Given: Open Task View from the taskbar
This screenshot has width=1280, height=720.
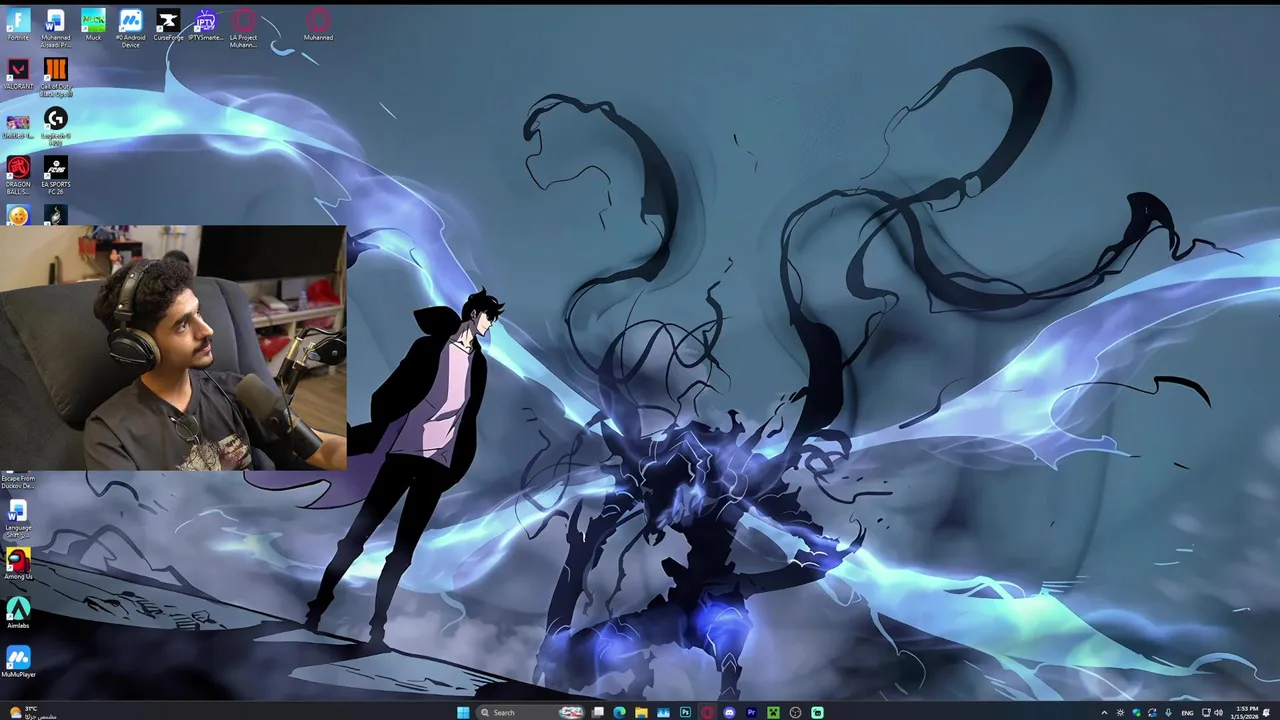Looking at the screenshot, I should [x=598, y=712].
